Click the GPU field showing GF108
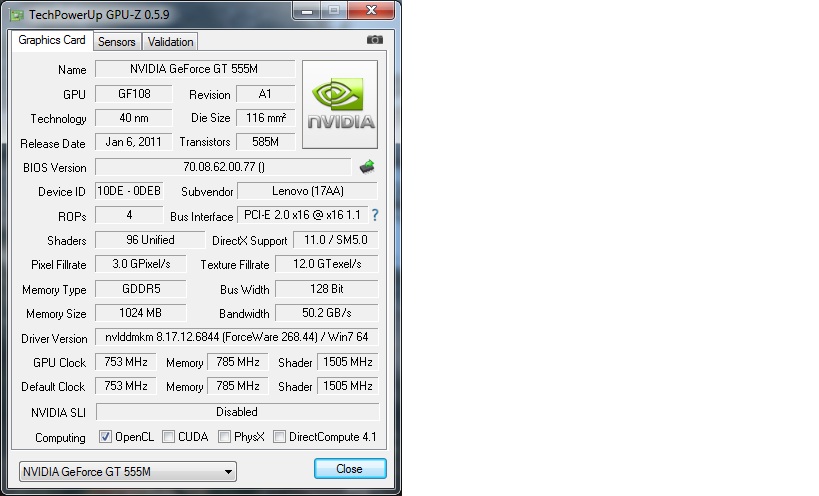 134,94
